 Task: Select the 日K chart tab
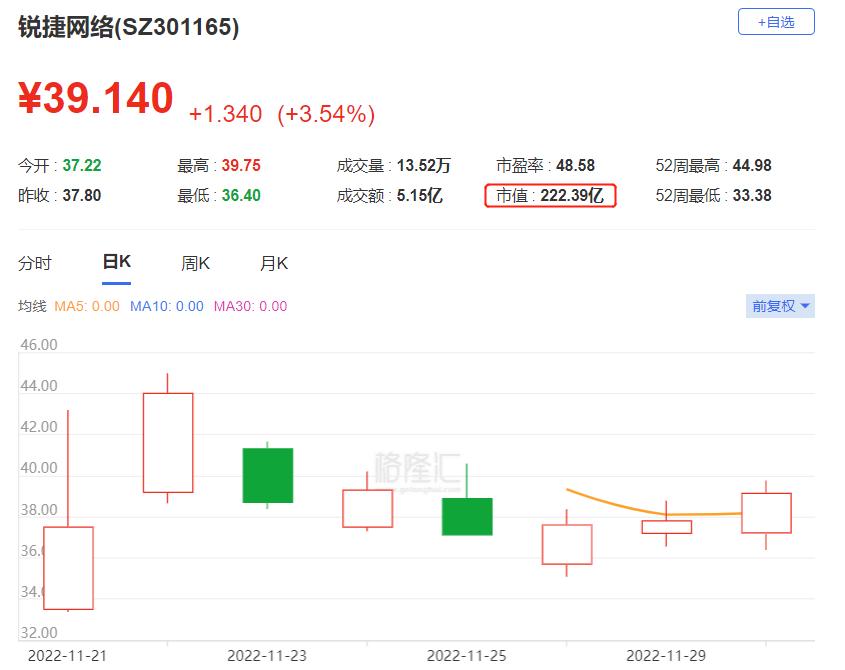coord(116,262)
